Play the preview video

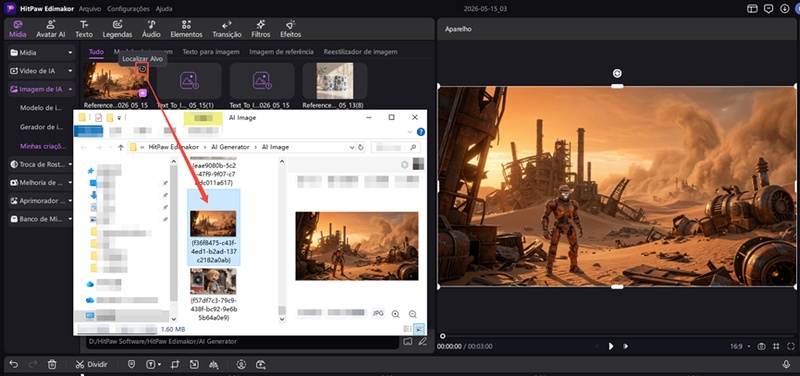(611, 346)
